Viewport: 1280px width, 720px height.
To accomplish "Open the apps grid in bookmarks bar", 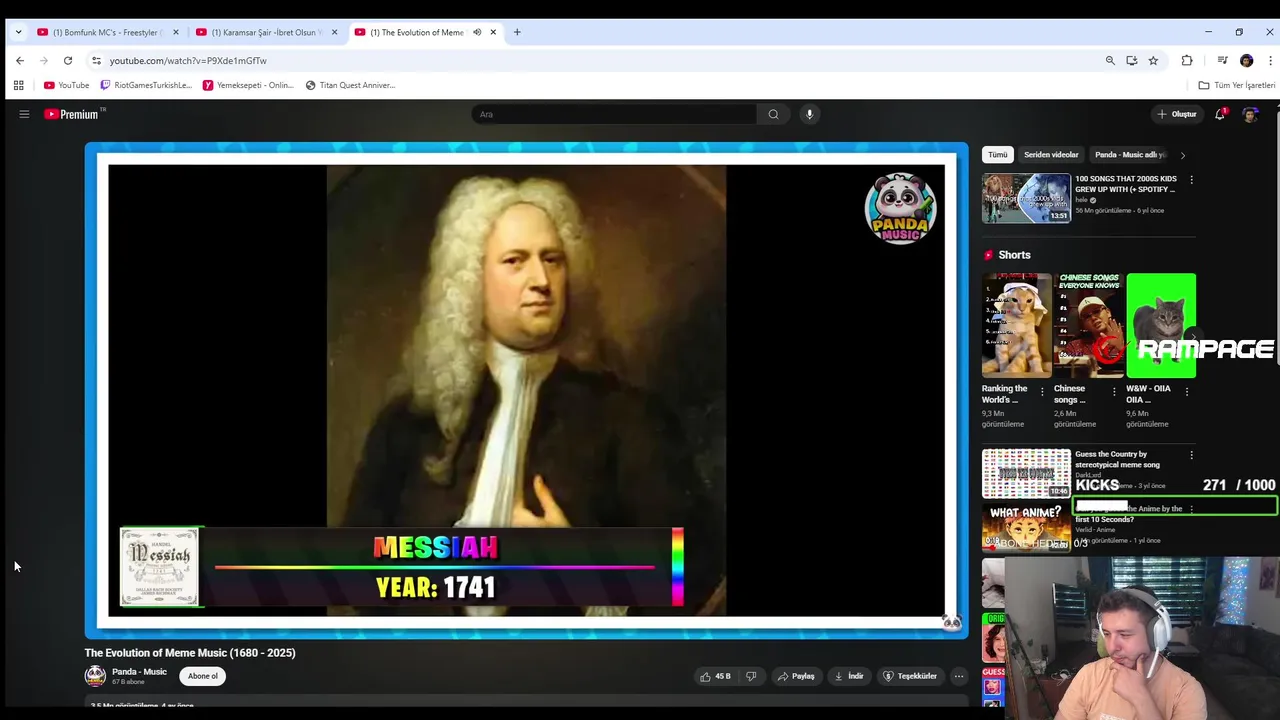I will click(x=18, y=85).
